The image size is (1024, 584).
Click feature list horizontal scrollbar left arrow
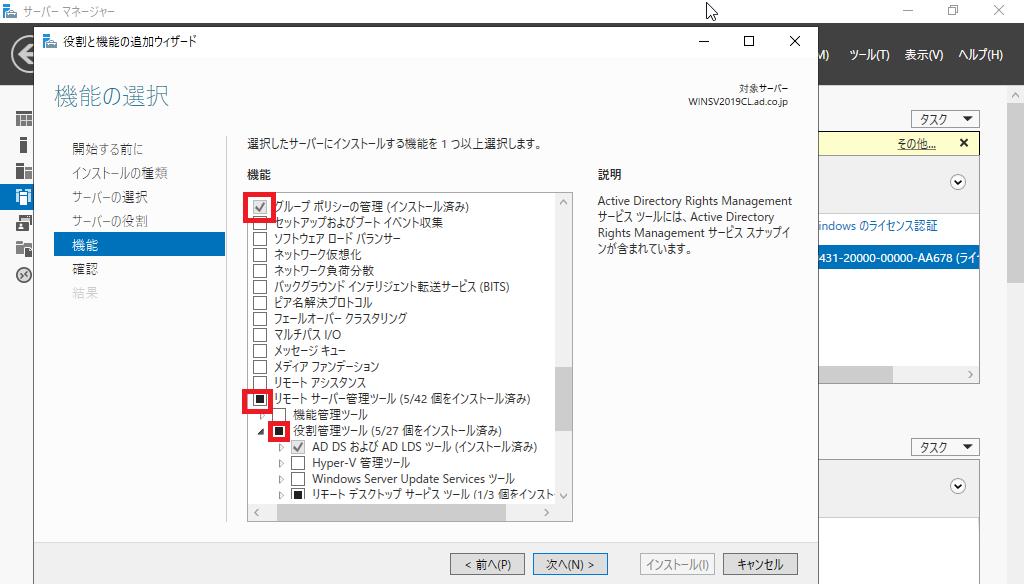click(257, 513)
